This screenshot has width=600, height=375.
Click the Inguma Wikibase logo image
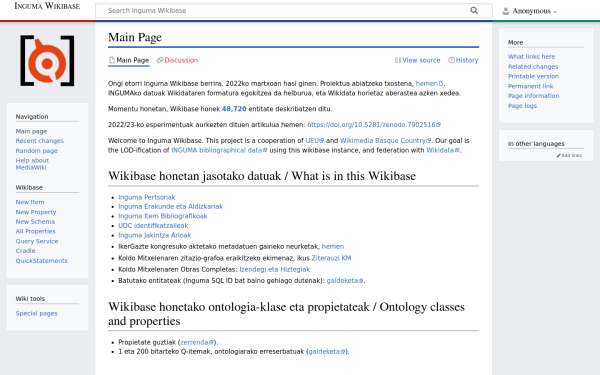pos(47,60)
